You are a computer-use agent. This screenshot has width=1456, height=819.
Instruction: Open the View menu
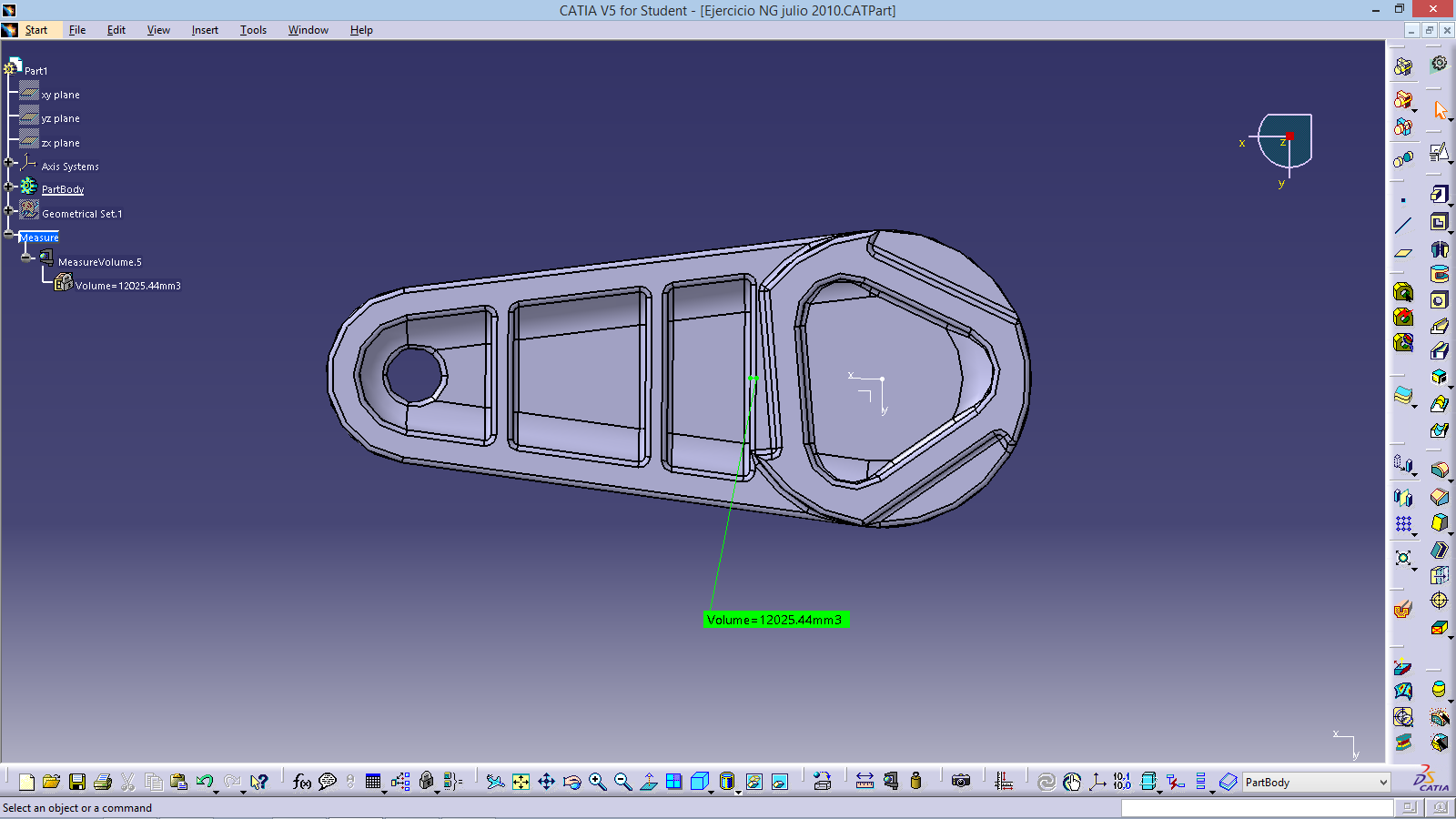click(x=158, y=30)
